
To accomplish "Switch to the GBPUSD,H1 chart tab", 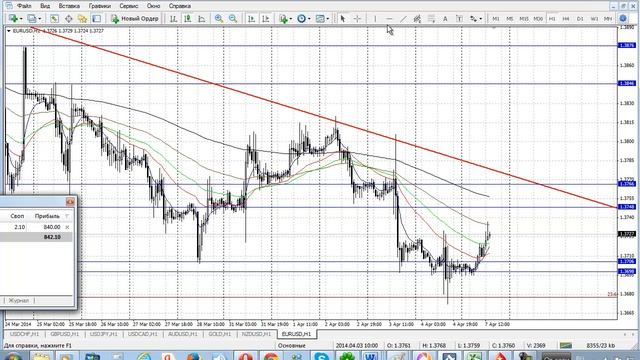I will (x=64, y=334).
